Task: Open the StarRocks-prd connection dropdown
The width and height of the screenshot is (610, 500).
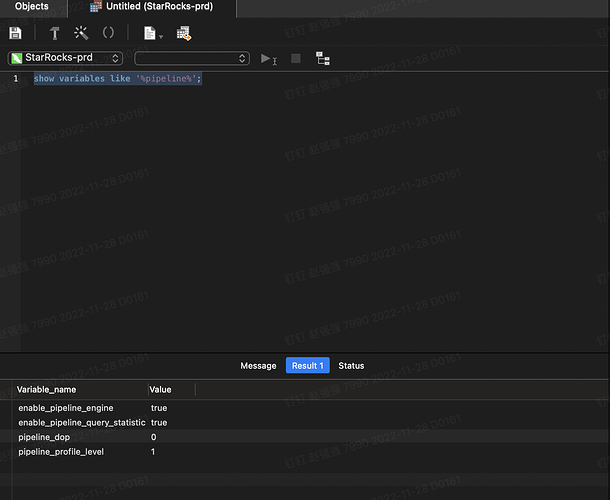Action: [x=66, y=58]
